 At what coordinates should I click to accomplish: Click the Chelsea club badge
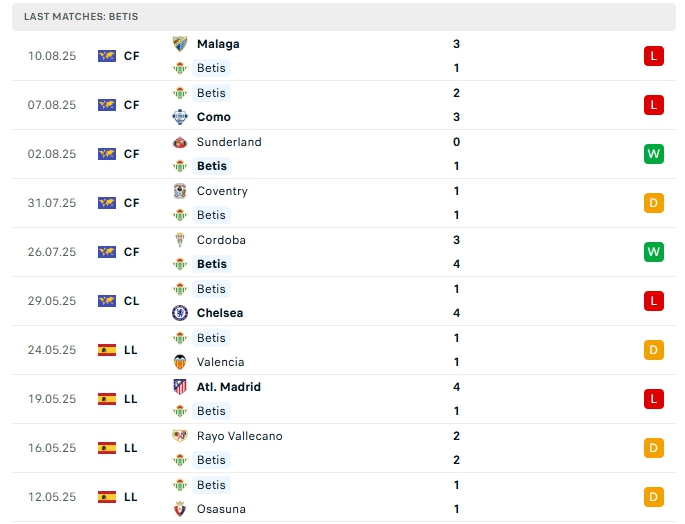pyautogui.click(x=180, y=313)
